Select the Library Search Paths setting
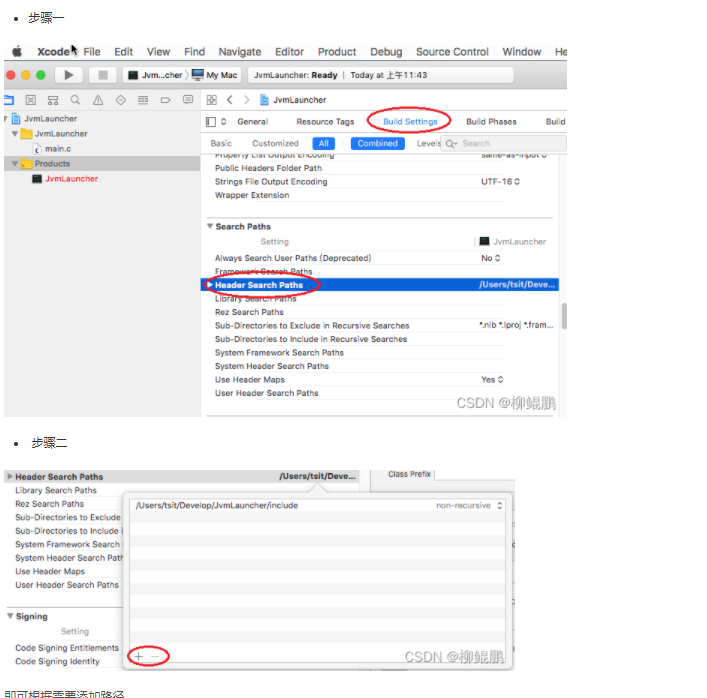The image size is (707, 698). (255, 298)
